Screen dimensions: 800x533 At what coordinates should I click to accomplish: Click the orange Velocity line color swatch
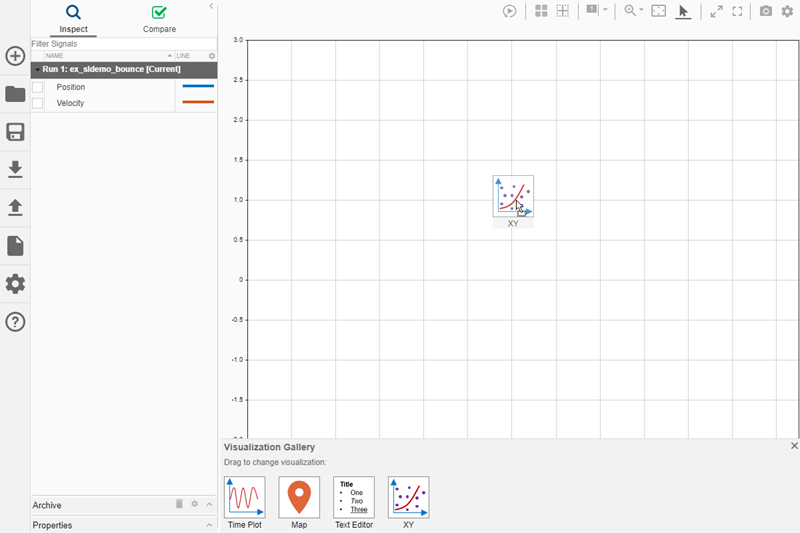point(198,102)
